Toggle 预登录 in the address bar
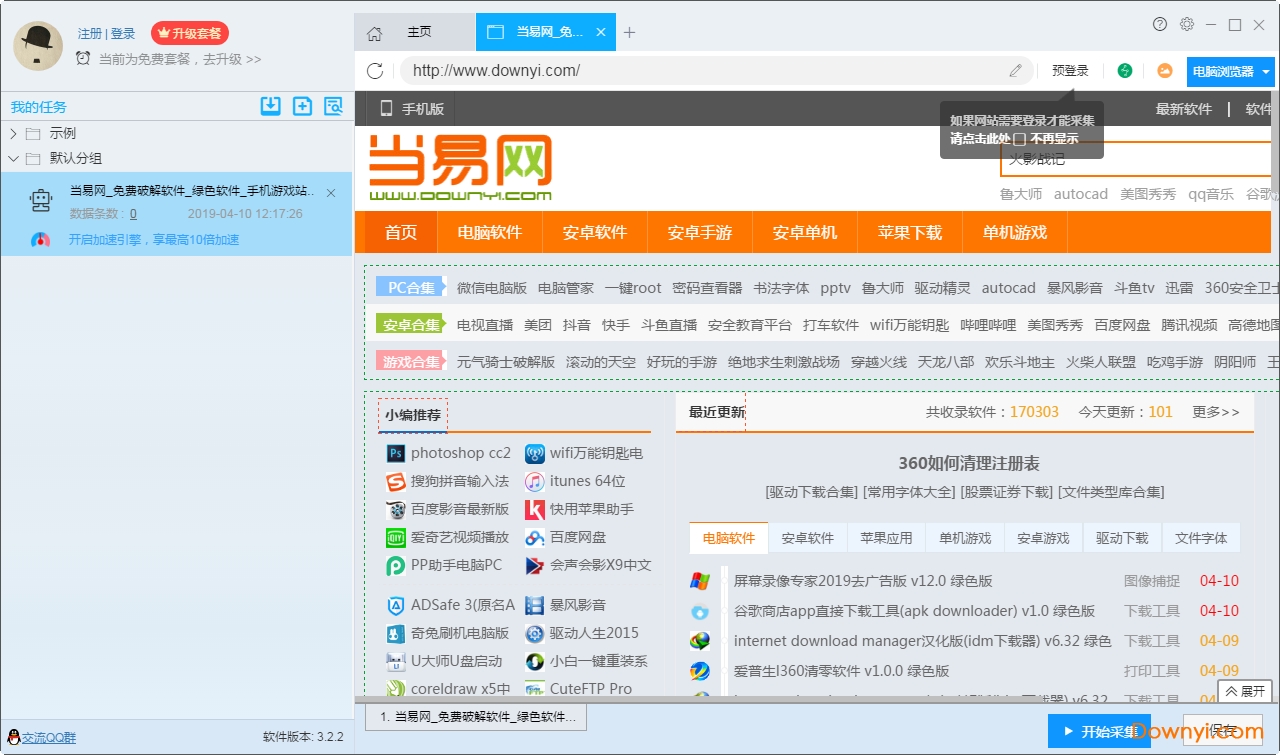This screenshot has height=755, width=1280. tap(1069, 71)
